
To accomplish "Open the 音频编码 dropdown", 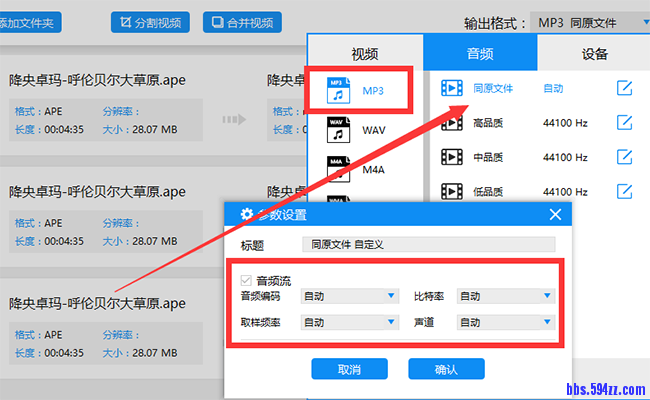I will [x=349, y=296].
